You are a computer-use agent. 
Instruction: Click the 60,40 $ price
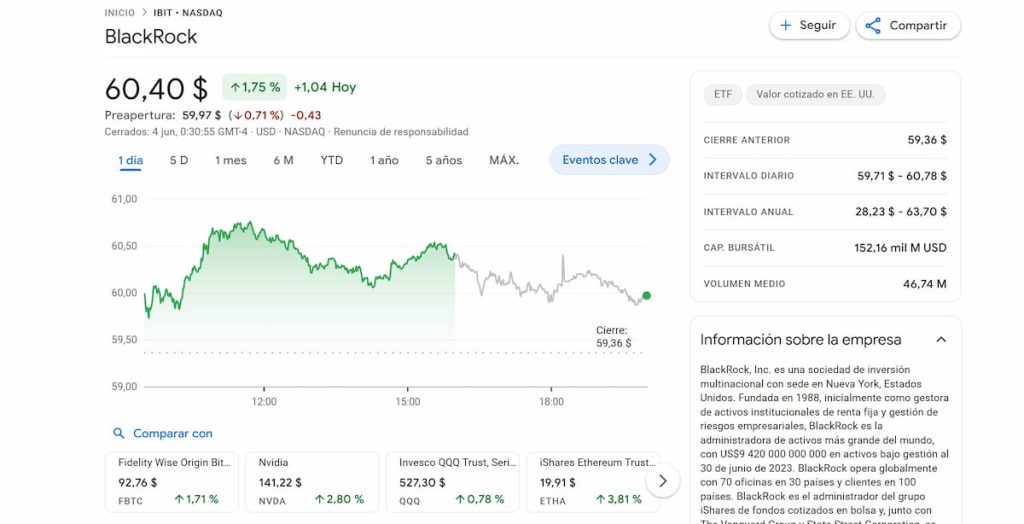point(156,88)
